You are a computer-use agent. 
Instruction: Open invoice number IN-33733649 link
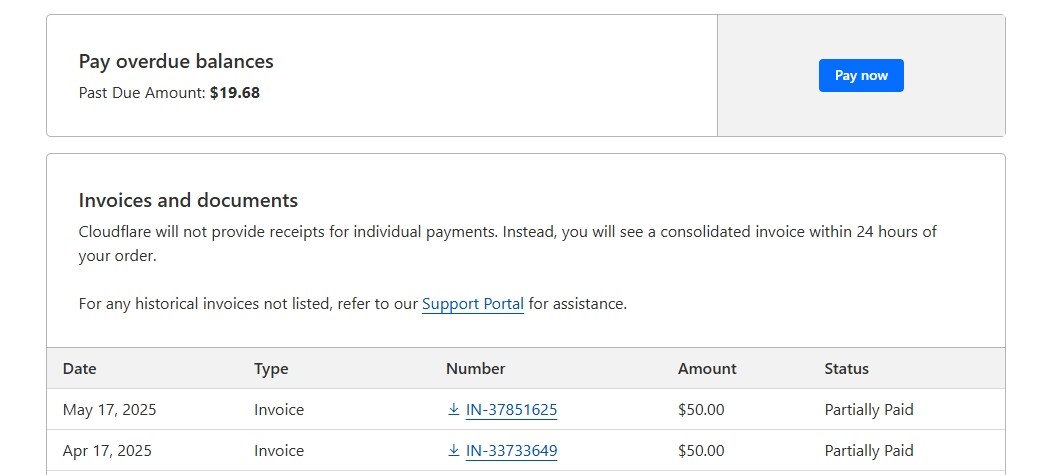pos(511,450)
